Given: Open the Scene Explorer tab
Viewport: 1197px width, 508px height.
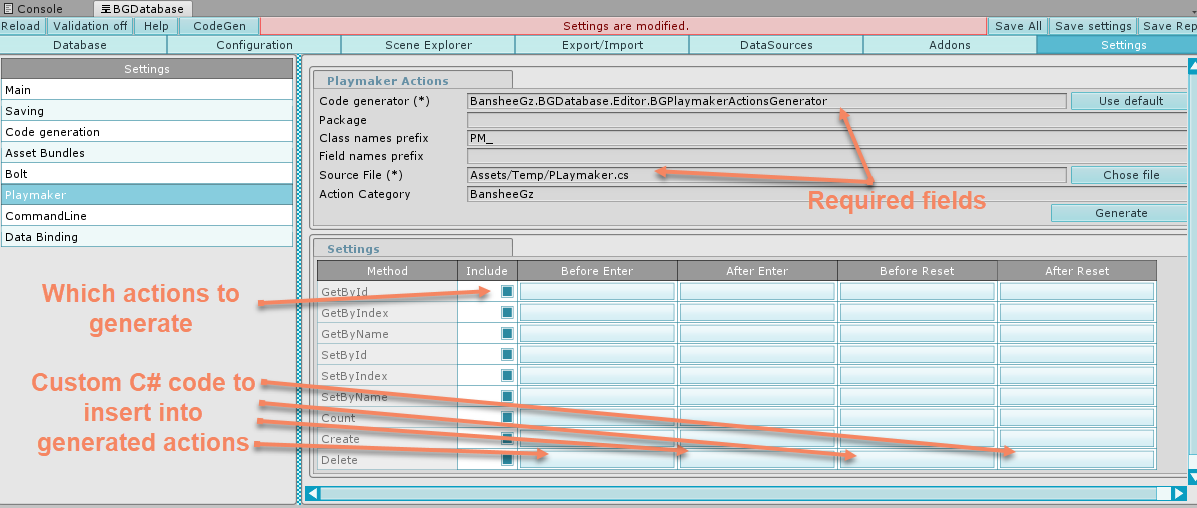Looking at the screenshot, I should (428, 45).
